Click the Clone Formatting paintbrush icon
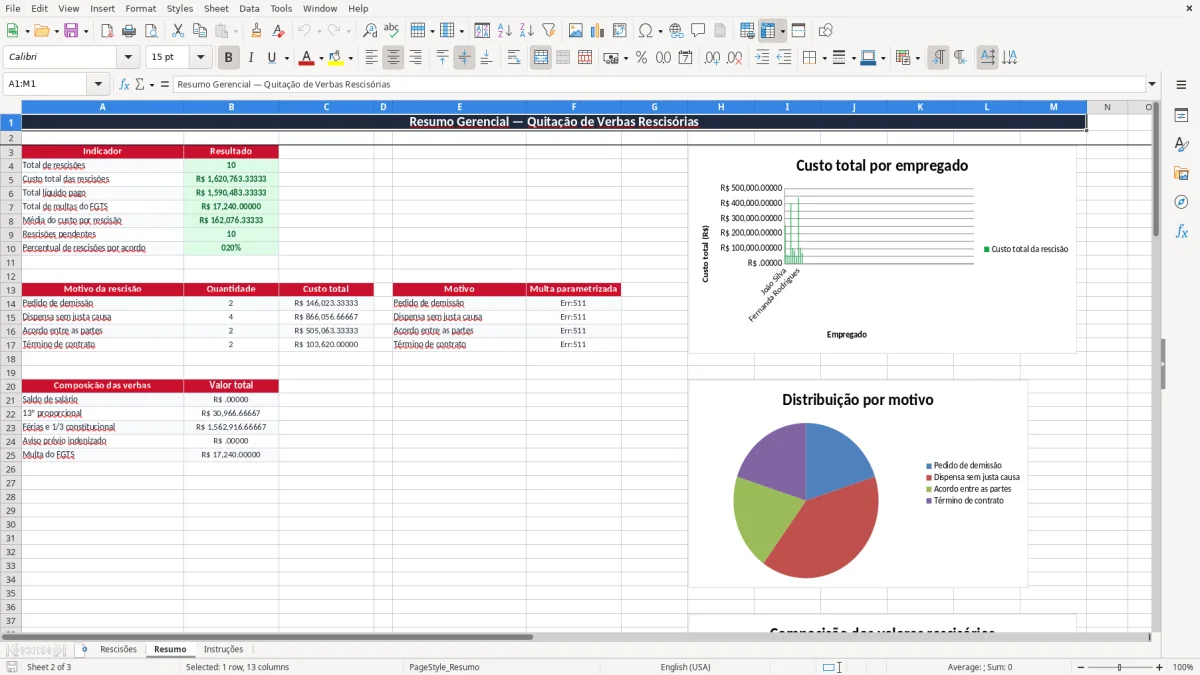The image size is (1200, 675). click(256, 31)
